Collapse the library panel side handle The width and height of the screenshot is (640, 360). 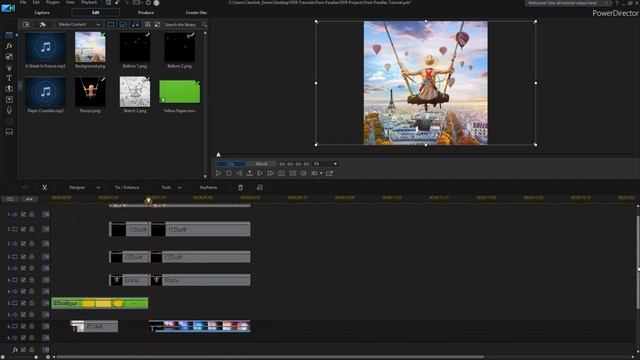pos(20,86)
